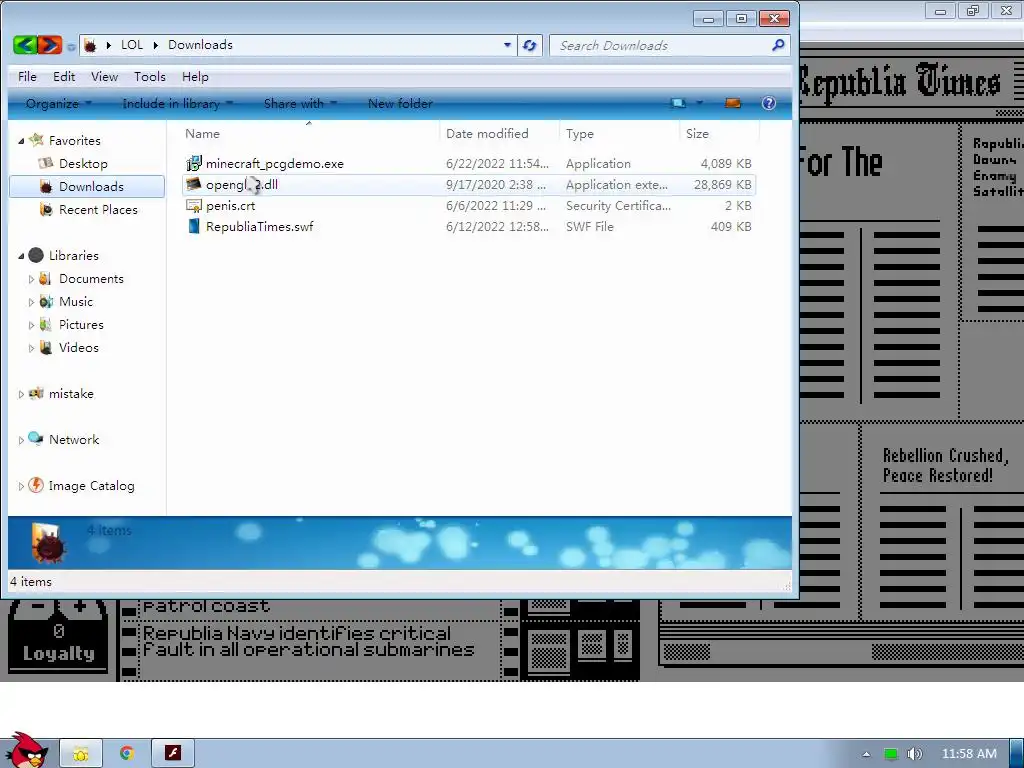Click the refresh button next to address bar

click(x=530, y=45)
